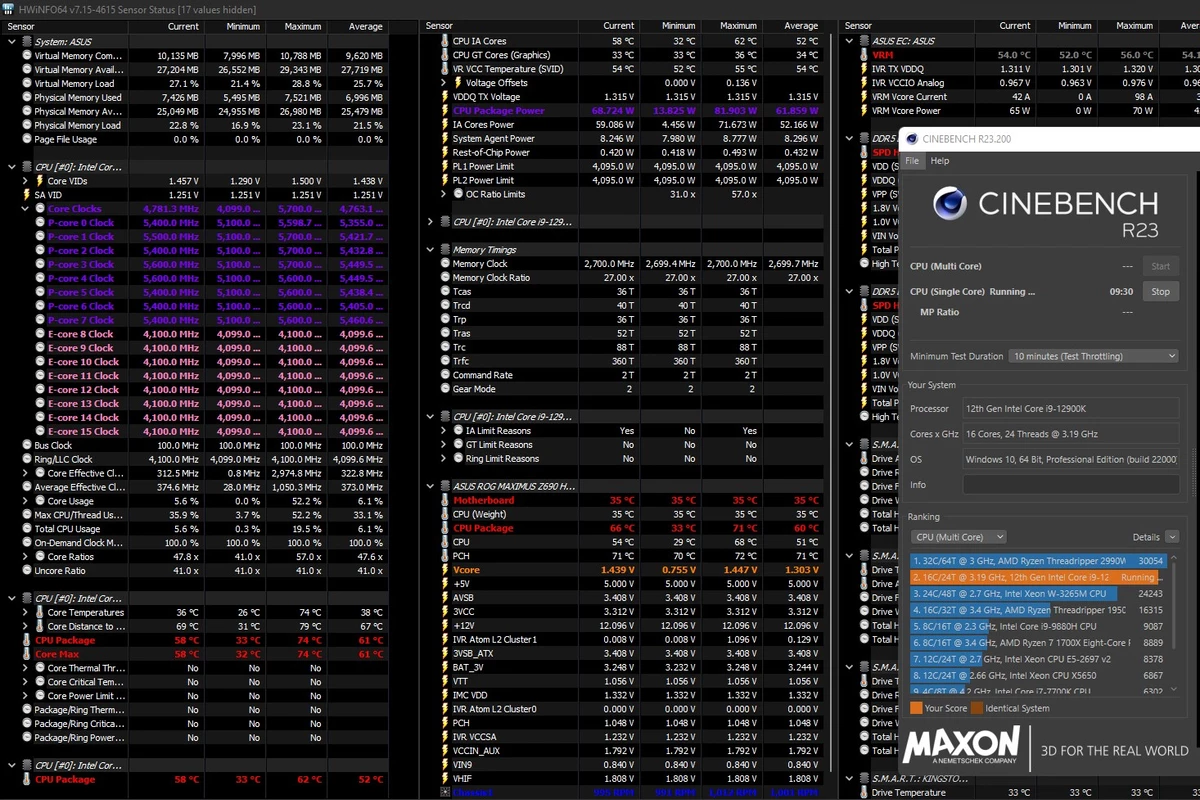Click the clock icon next to Virtual Memory Load
The width and height of the screenshot is (1200, 800).
(x=26, y=84)
